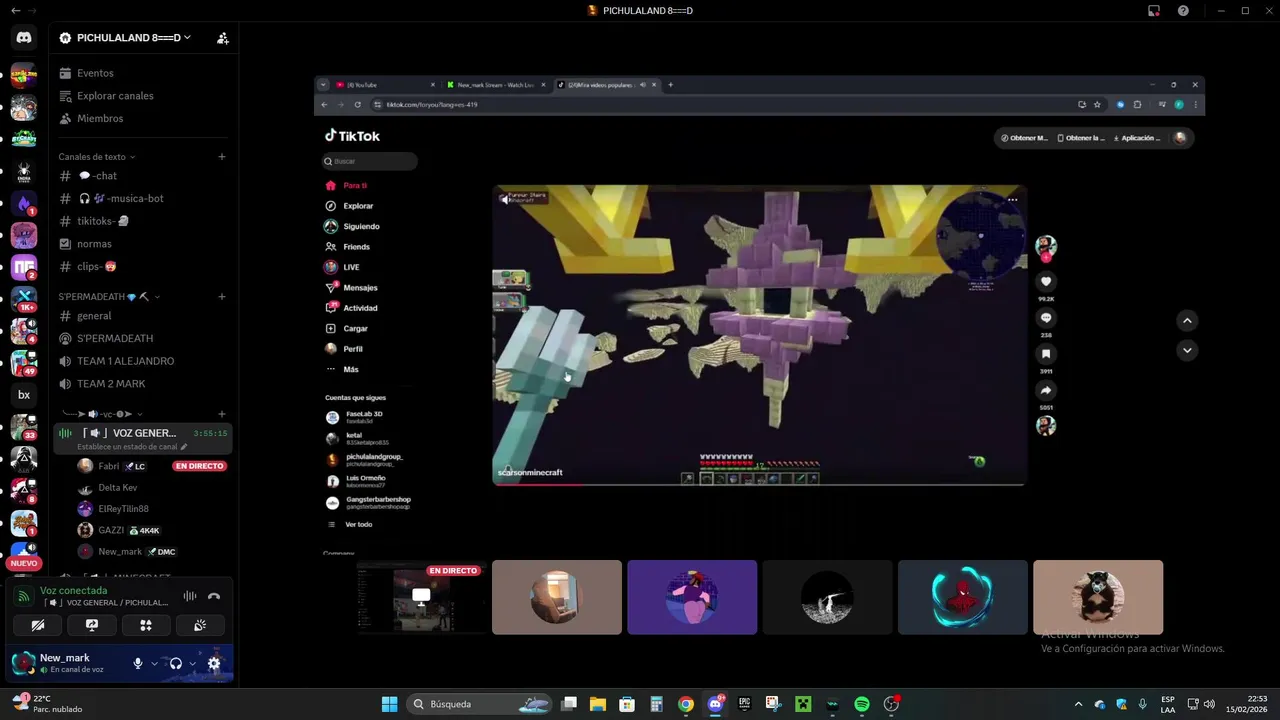Toggle the camera on
The image size is (1280, 720).
pos(38,625)
